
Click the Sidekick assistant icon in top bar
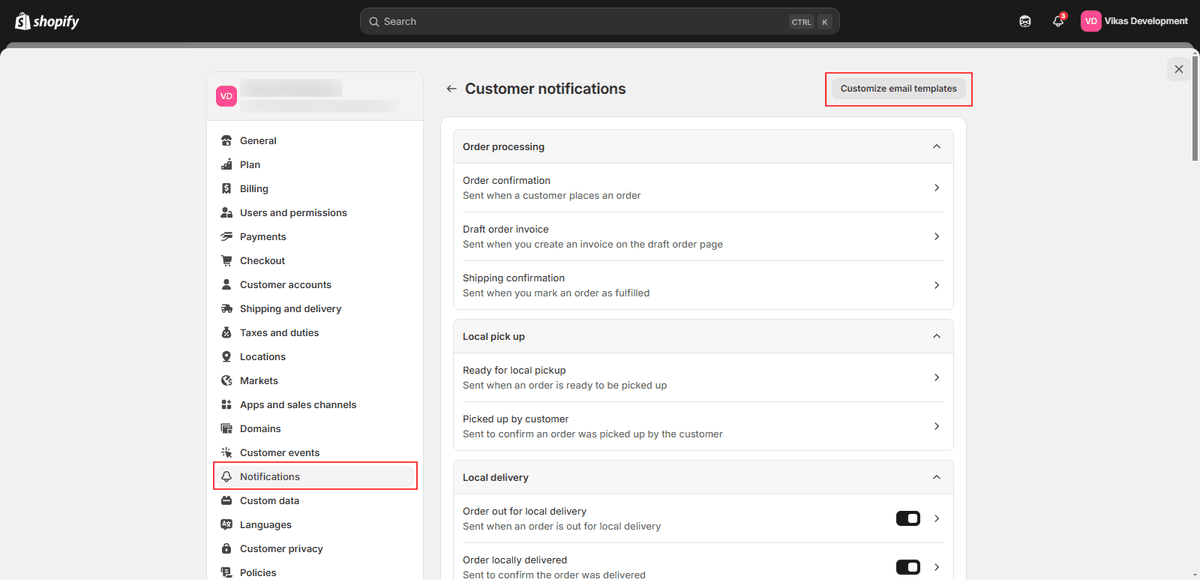pos(1025,21)
